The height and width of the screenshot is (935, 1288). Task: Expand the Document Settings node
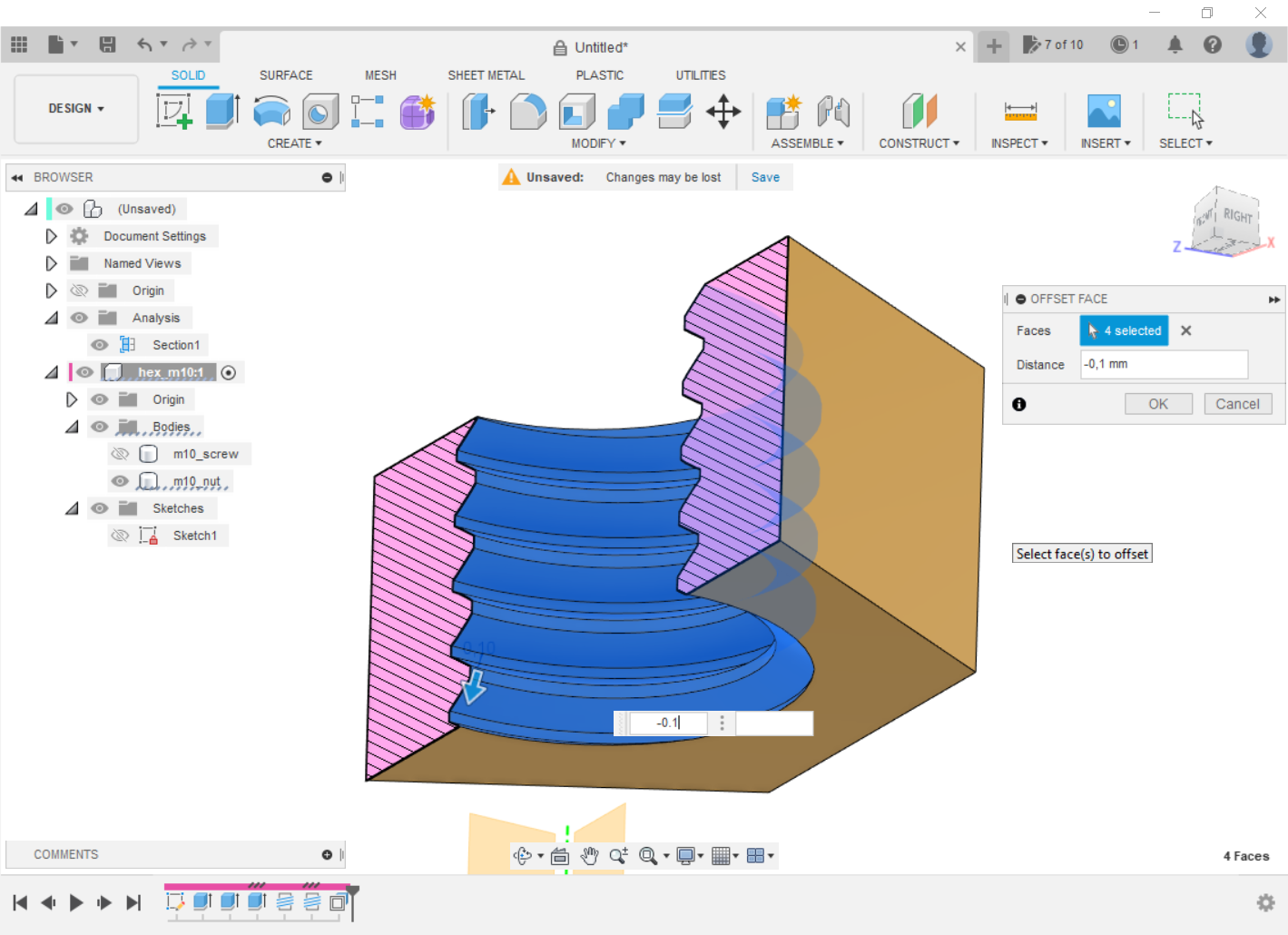pyautogui.click(x=52, y=236)
